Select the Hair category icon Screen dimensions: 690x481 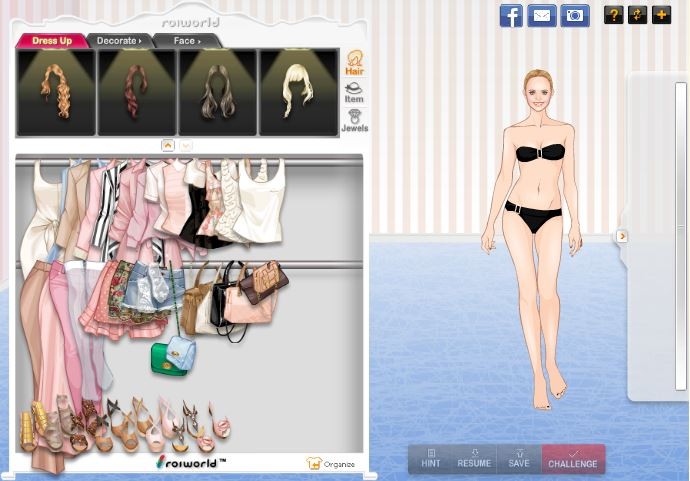click(354, 63)
